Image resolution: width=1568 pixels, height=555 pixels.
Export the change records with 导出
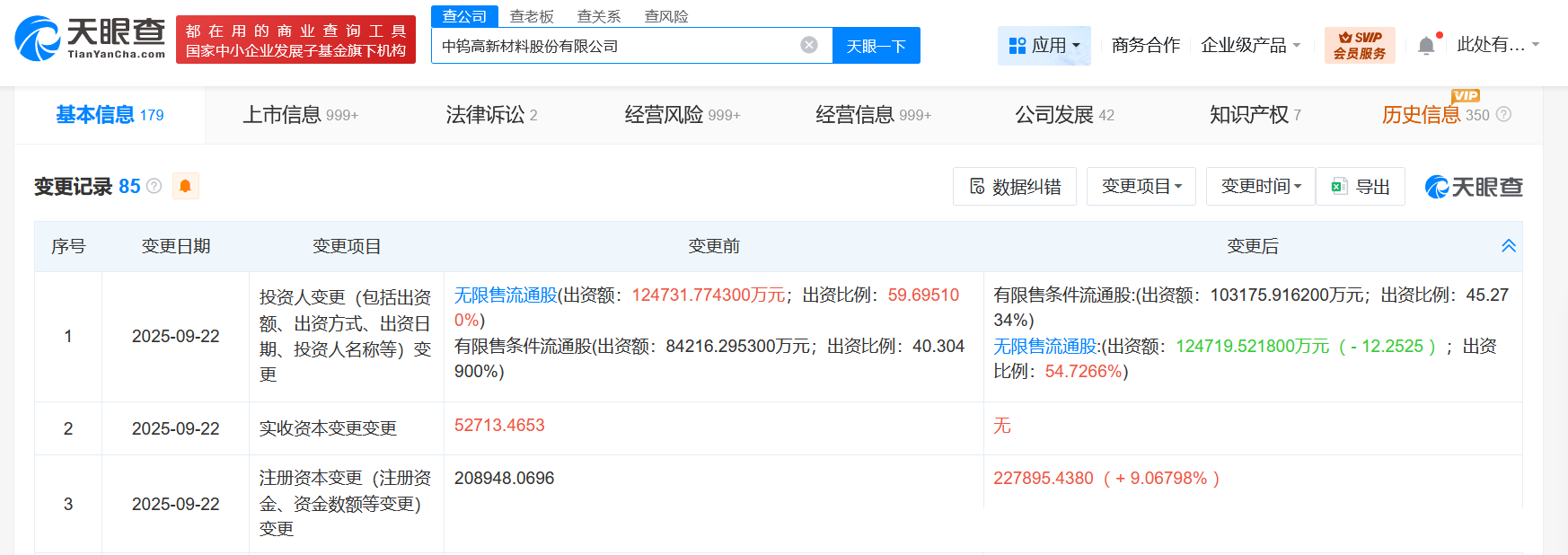pyautogui.click(x=1361, y=186)
